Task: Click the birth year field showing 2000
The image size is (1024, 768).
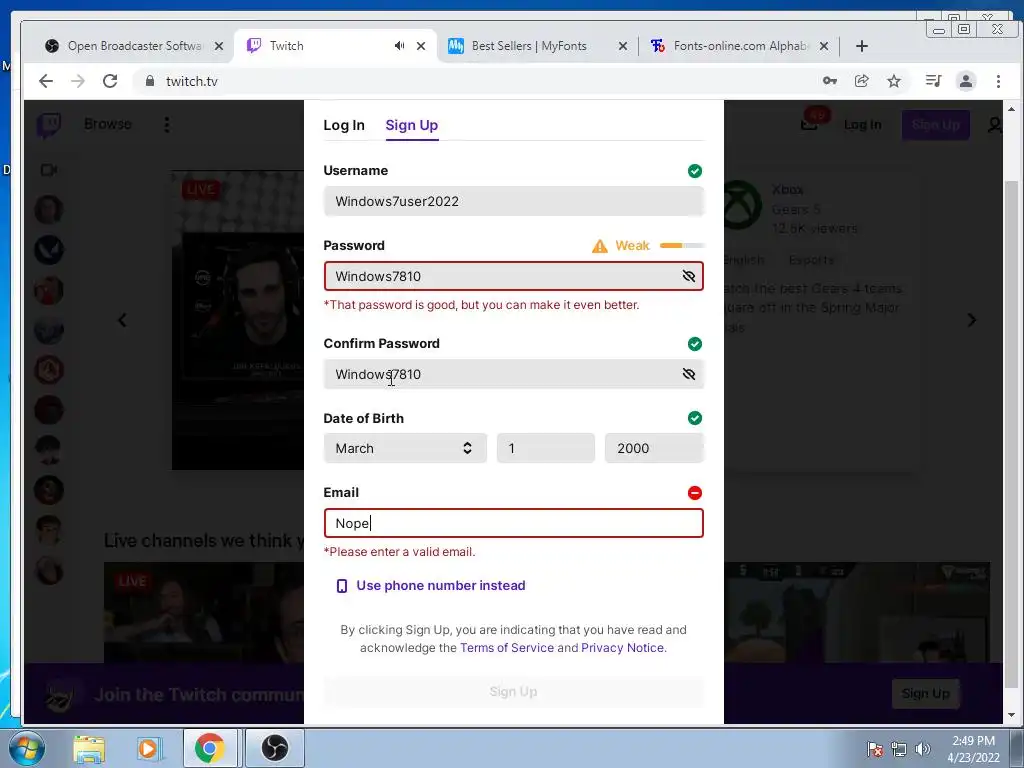Action: [x=654, y=448]
